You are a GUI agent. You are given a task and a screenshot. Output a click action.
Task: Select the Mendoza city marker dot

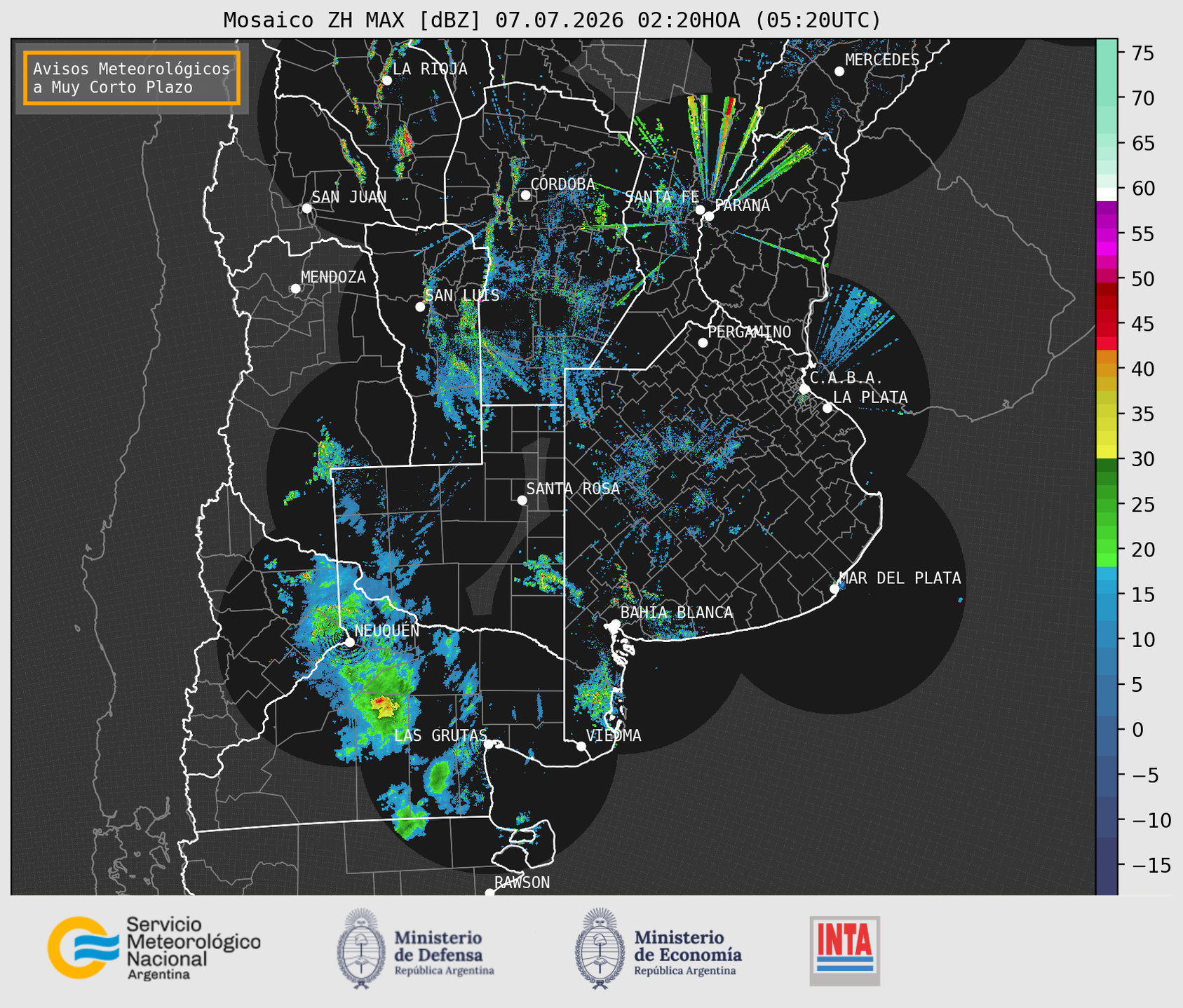point(295,289)
